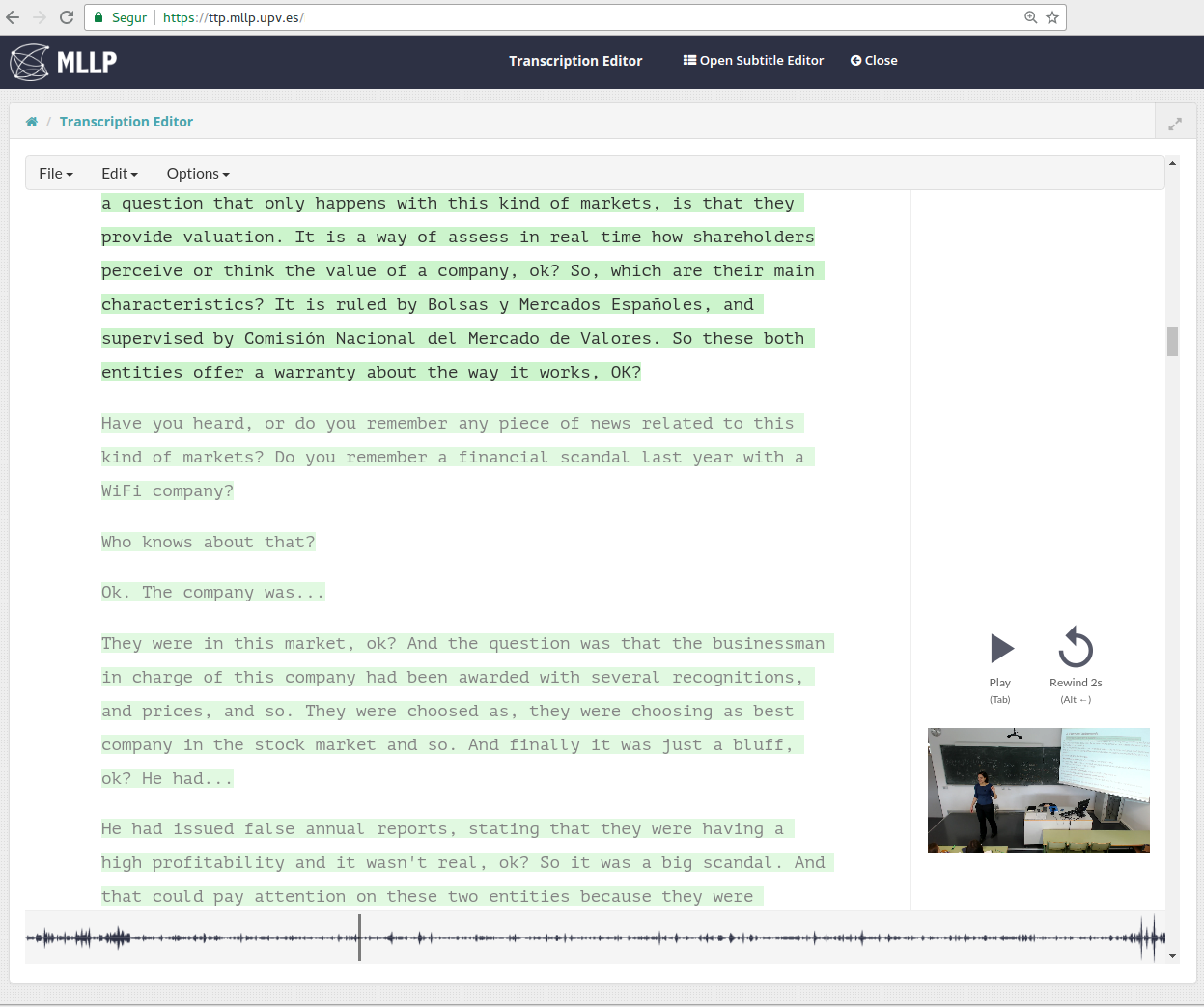Image resolution: width=1204 pixels, height=1007 pixels.
Task: Click the fullscreen expand arrows icon
Action: click(x=1175, y=124)
